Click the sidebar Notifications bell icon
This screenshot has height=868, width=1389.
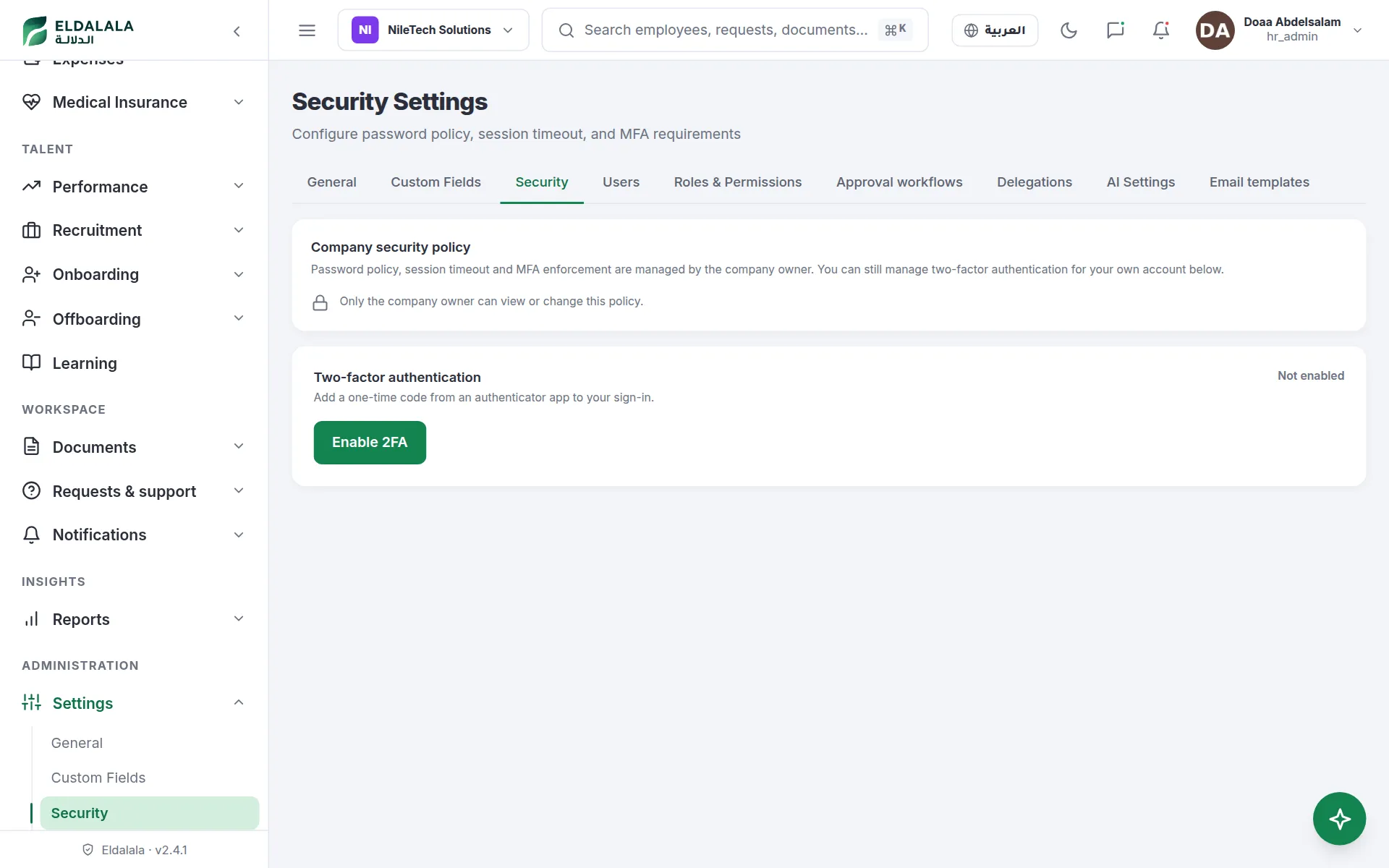click(x=31, y=535)
